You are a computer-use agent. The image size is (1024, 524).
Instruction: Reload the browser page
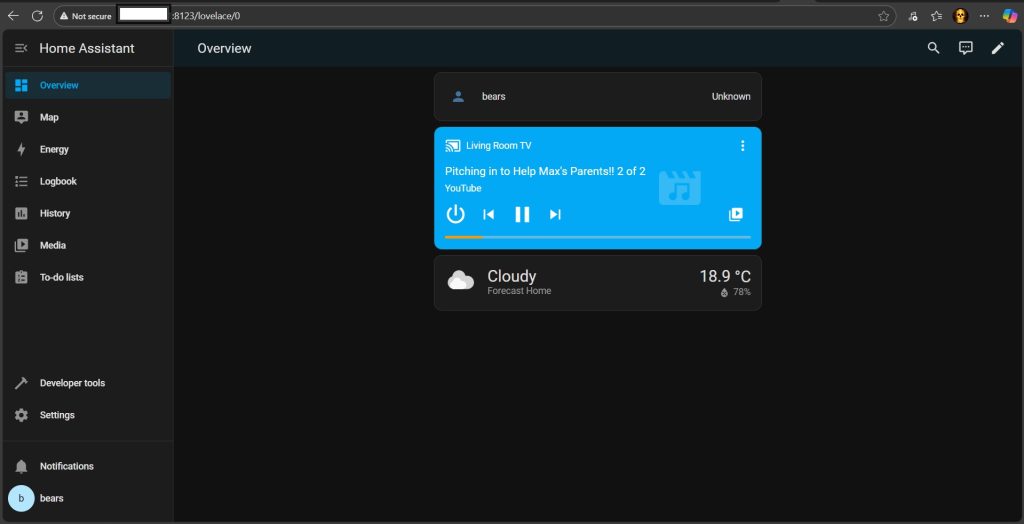click(37, 16)
